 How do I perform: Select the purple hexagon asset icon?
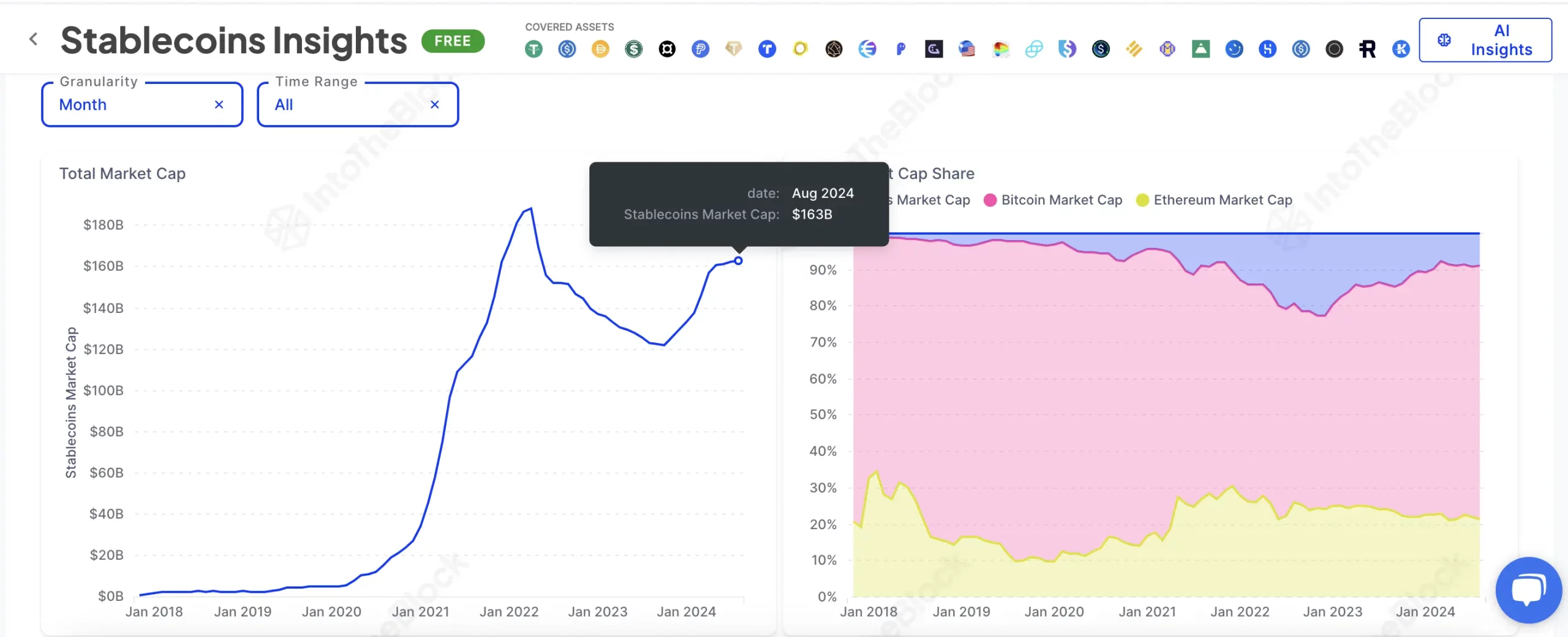[1167, 49]
